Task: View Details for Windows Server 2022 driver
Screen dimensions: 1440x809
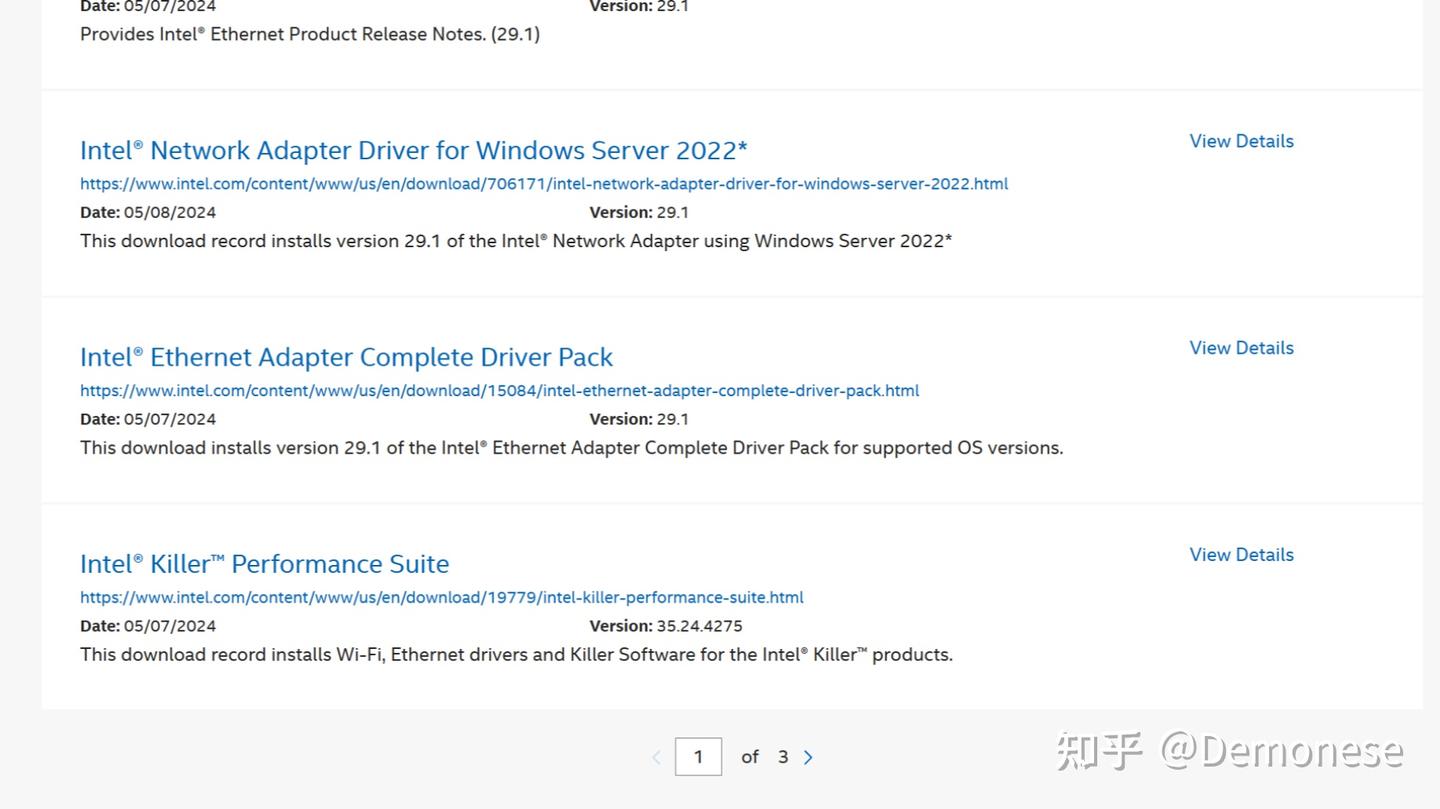Action: pos(1241,141)
